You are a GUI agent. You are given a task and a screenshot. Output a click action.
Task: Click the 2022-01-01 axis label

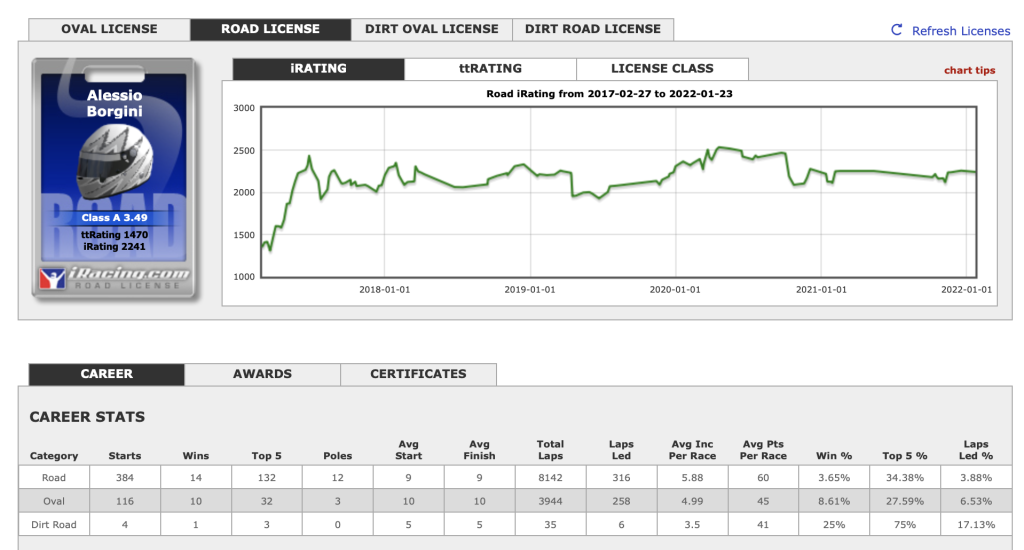click(967, 289)
